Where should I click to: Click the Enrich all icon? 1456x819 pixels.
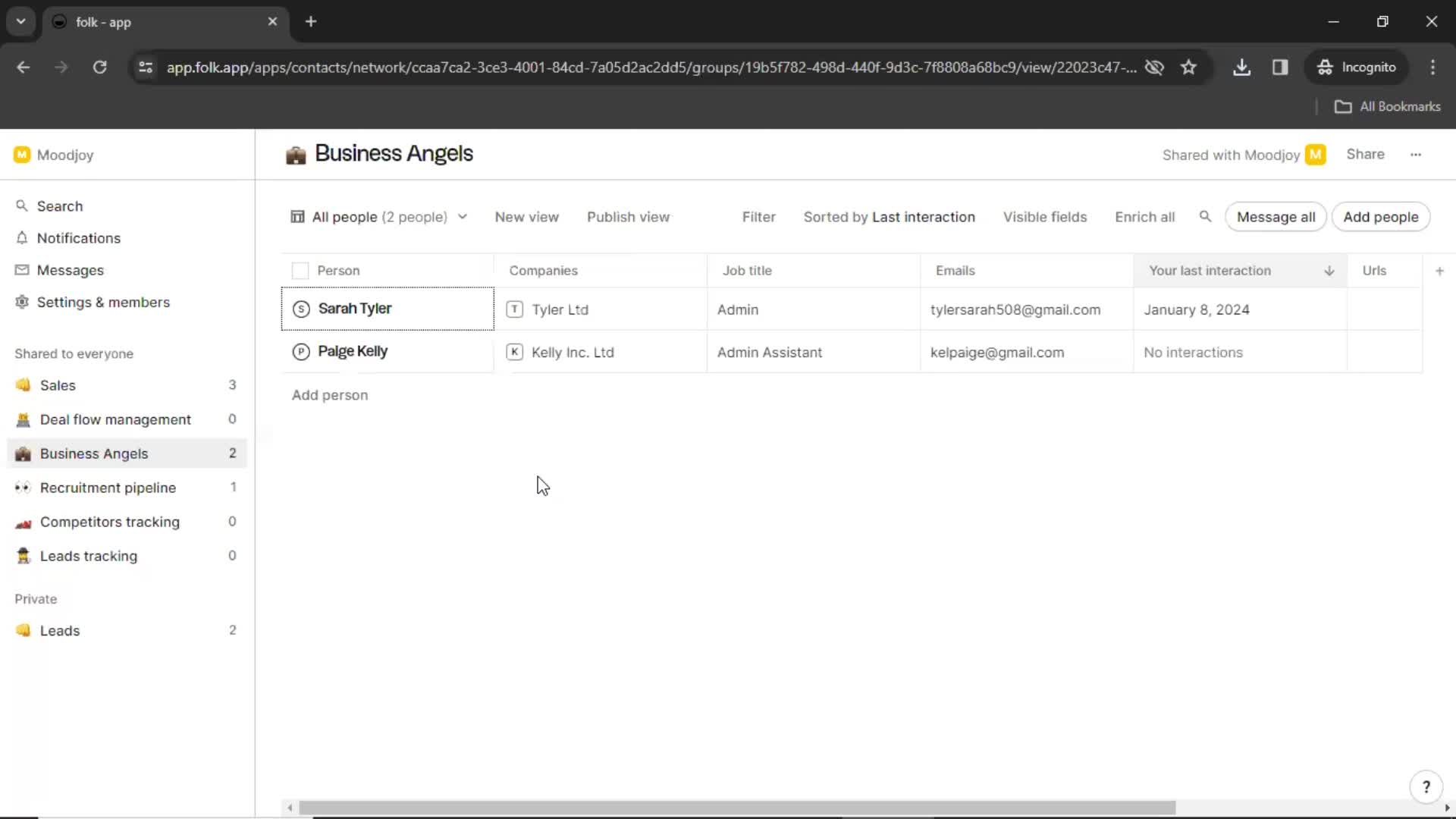[1143, 217]
